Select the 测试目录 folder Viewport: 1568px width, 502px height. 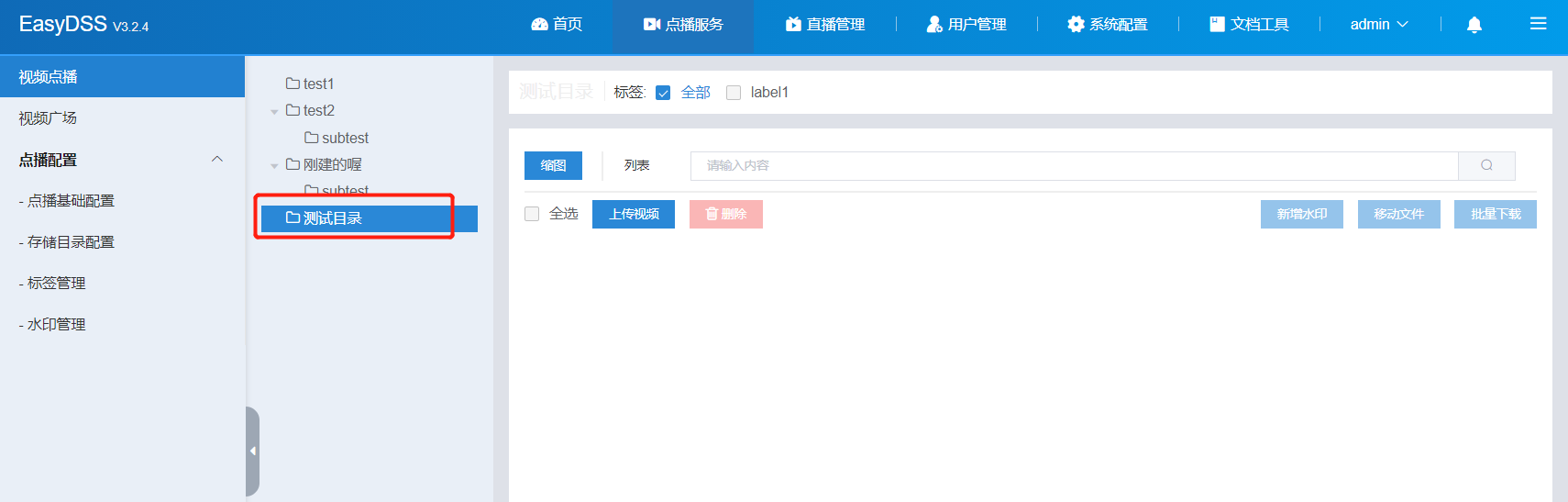[370, 218]
